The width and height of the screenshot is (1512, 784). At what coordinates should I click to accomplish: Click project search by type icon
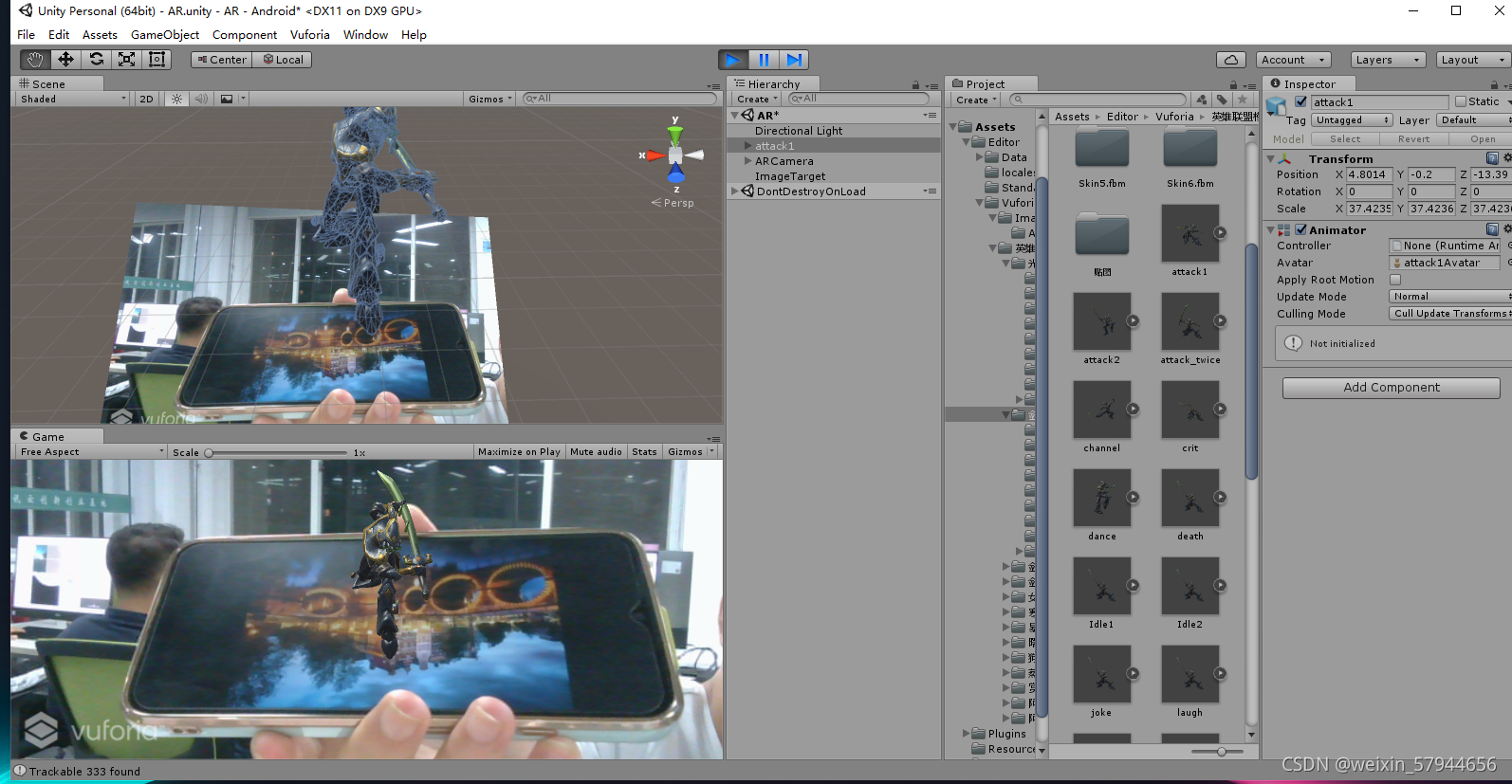coord(1202,100)
